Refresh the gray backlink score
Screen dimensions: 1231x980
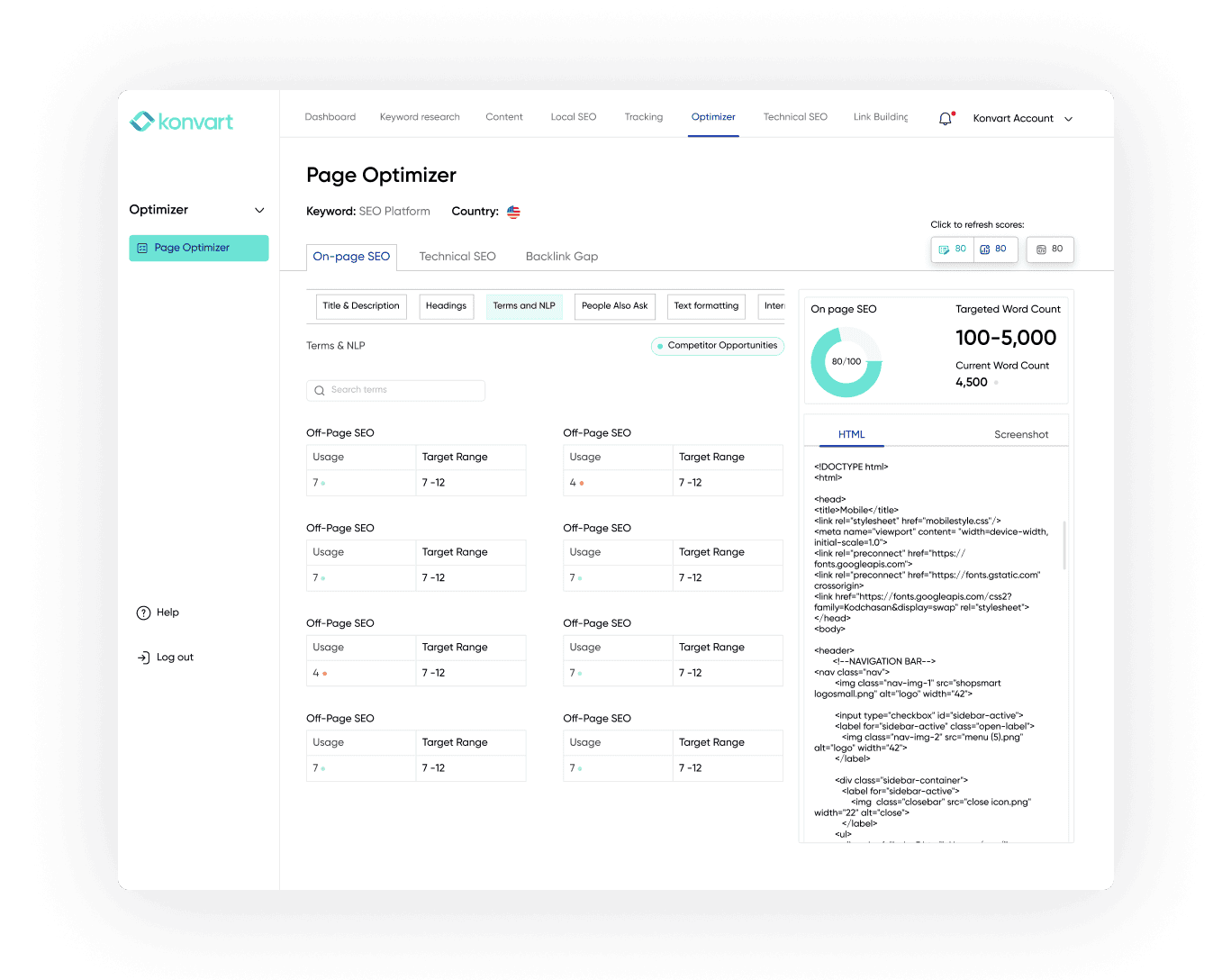(x=1049, y=250)
